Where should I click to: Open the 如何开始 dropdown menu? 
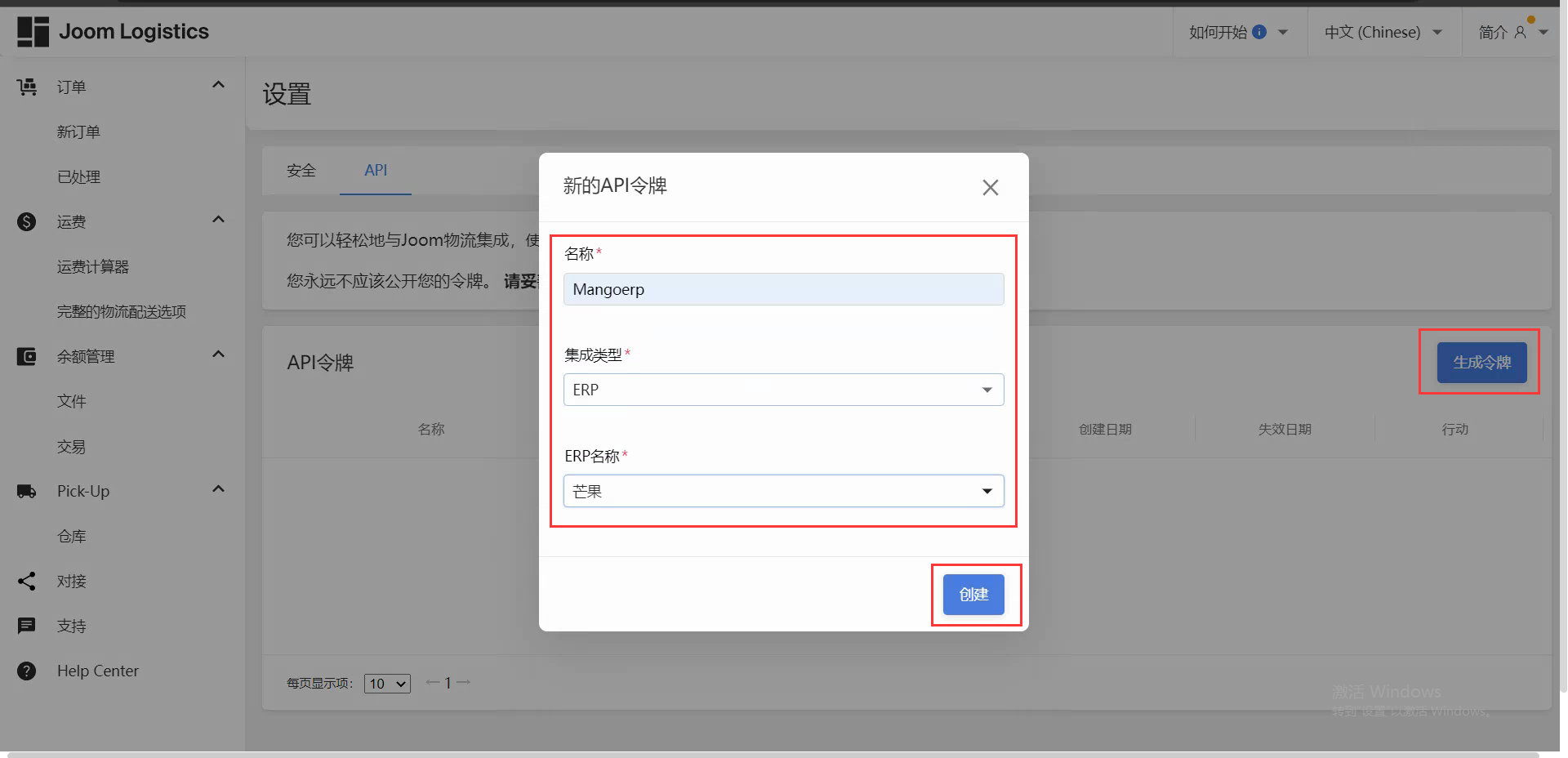1238,32
